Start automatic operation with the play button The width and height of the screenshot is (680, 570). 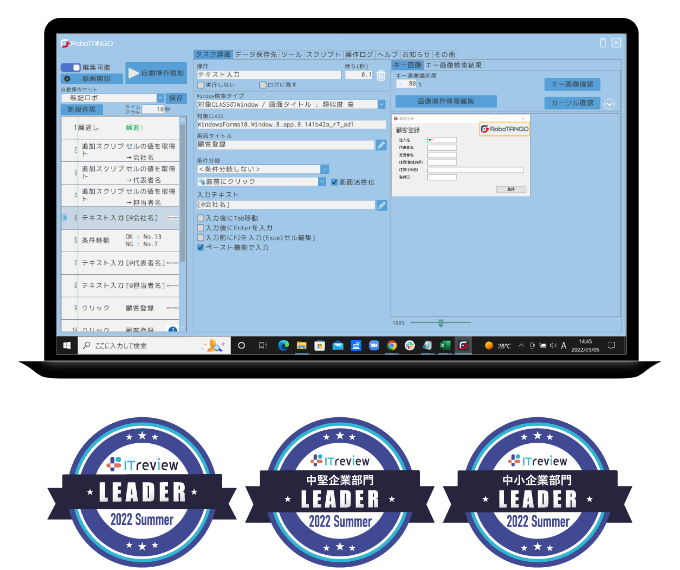[x=156, y=73]
